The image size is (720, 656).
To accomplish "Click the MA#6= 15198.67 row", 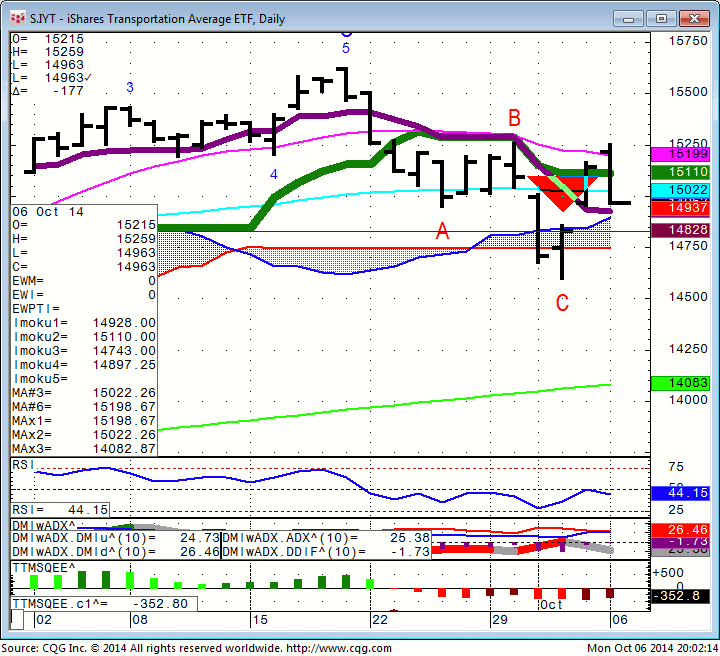I will 84,407.
